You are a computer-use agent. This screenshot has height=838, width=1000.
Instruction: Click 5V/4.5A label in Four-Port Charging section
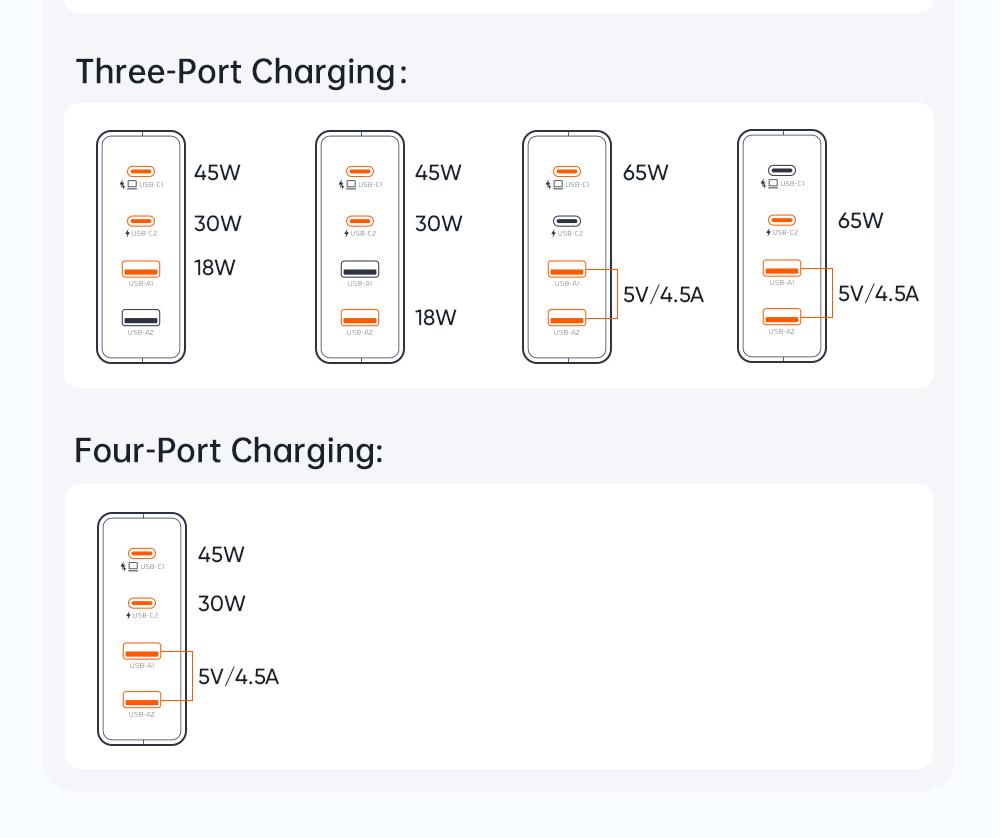click(x=238, y=677)
